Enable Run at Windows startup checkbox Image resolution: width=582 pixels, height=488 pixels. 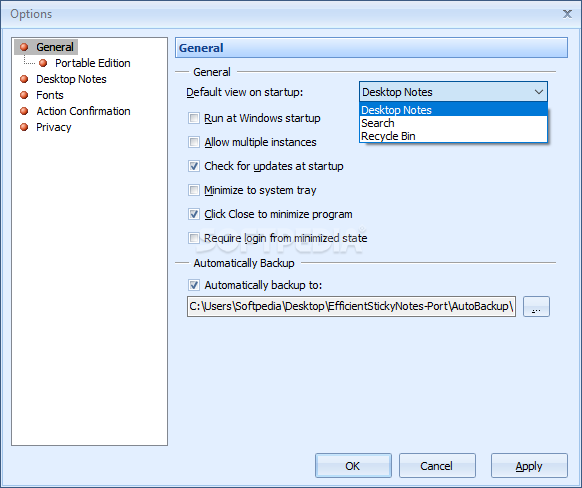tap(194, 118)
